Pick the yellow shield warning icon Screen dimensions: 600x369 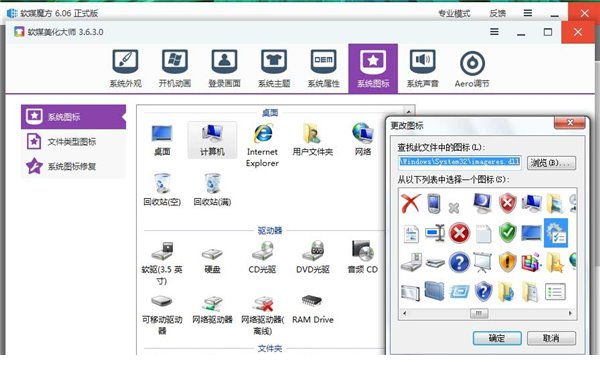pos(507,262)
